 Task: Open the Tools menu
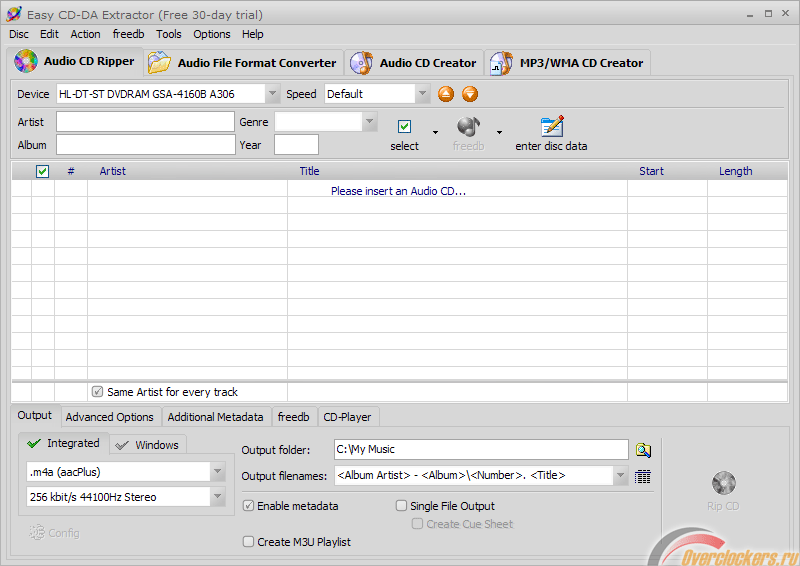pos(169,34)
